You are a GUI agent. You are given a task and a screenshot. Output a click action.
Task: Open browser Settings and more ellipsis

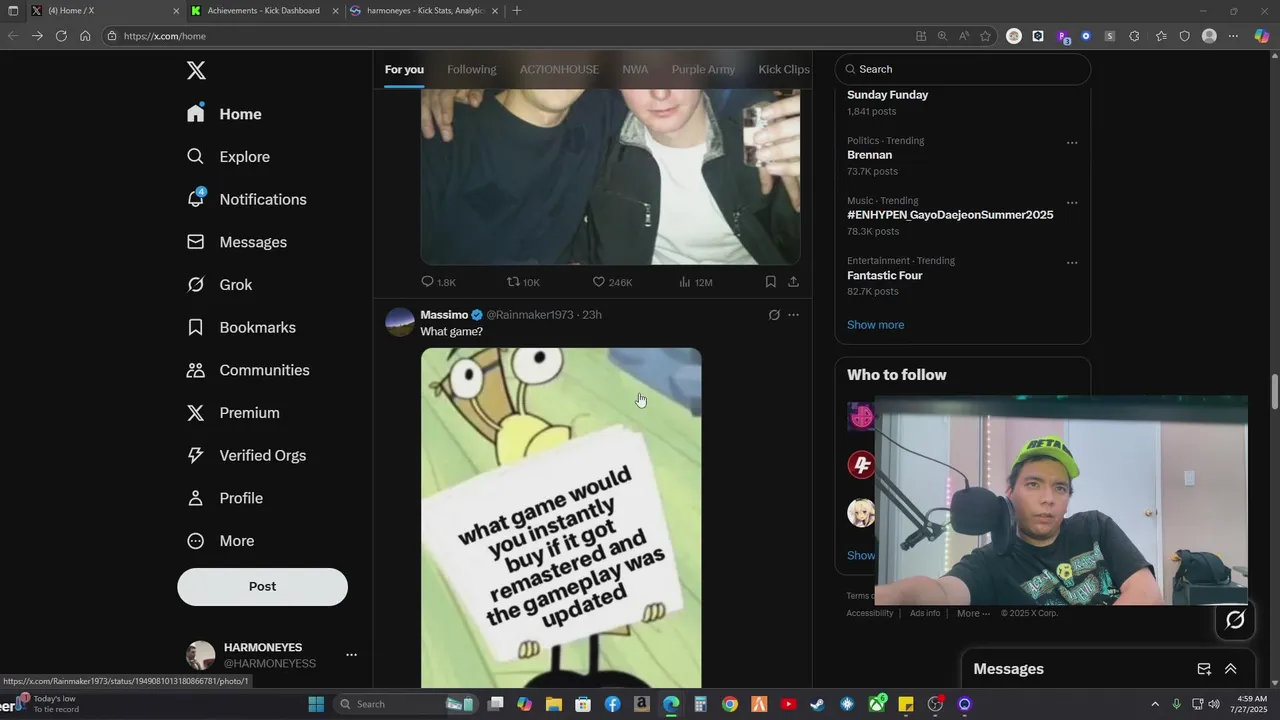pyautogui.click(x=1233, y=36)
